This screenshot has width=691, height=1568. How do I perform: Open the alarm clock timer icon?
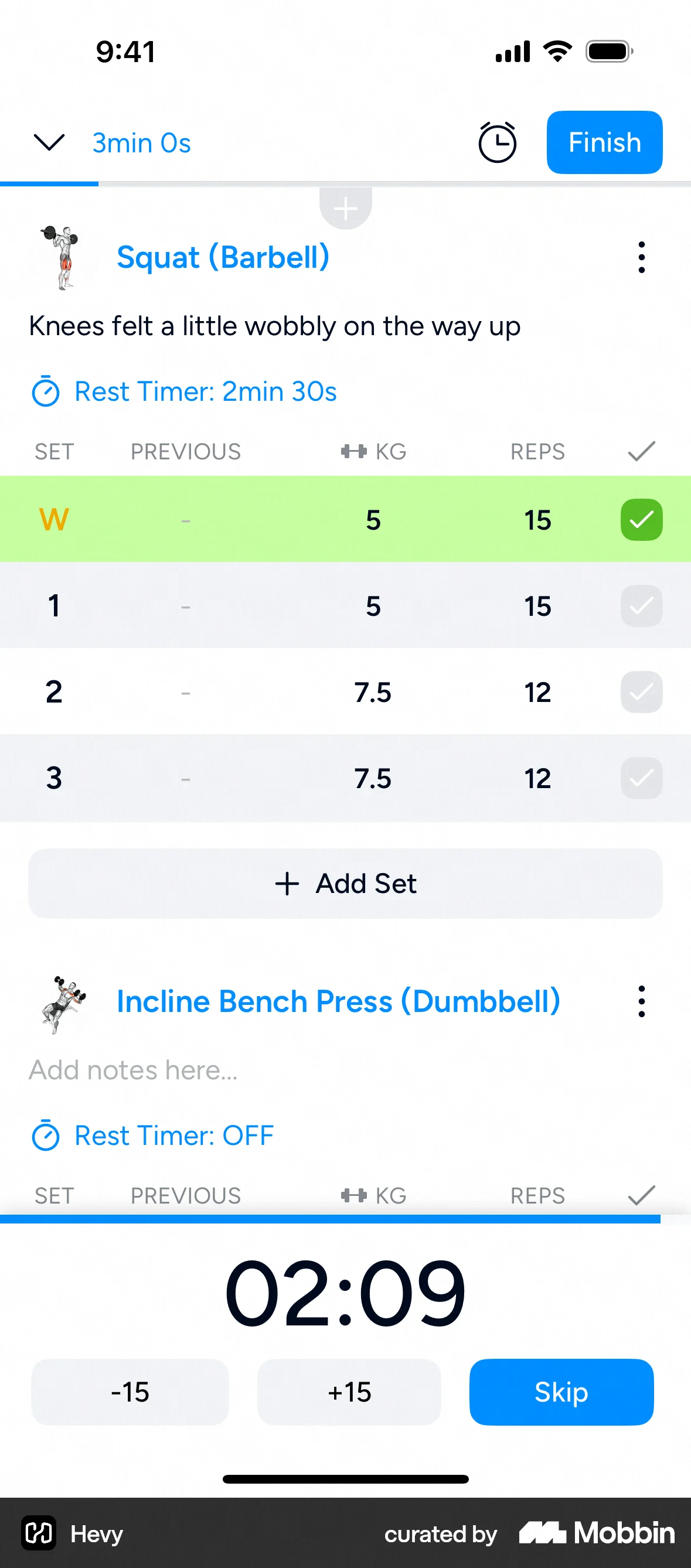[x=497, y=142]
